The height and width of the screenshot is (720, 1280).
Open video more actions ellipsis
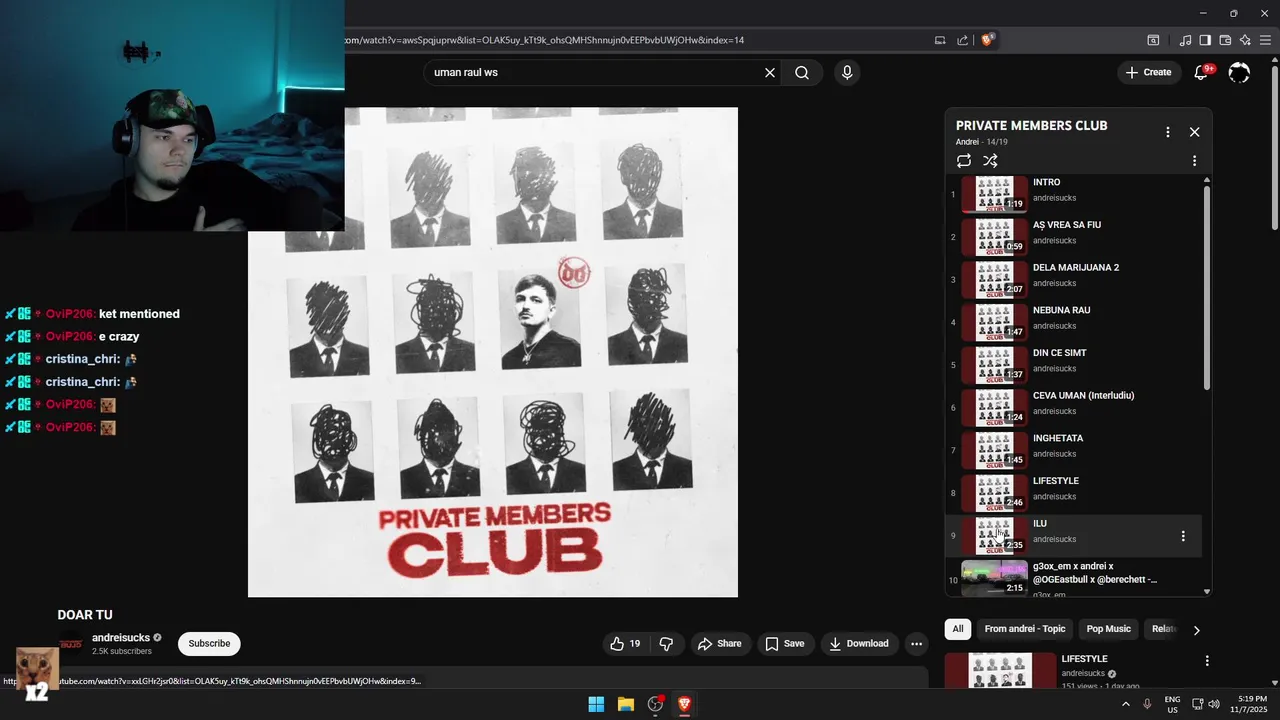pyautogui.click(x=916, y=644)
